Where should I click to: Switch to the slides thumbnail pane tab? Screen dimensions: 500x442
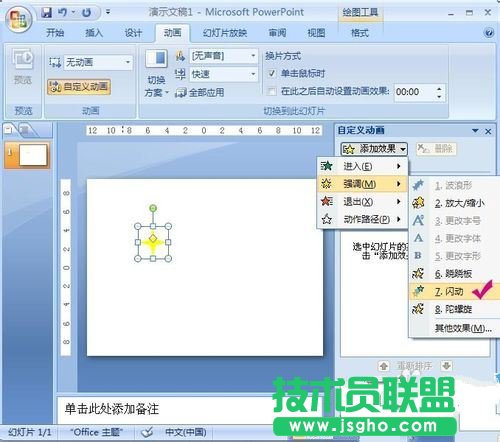[8, 129]
